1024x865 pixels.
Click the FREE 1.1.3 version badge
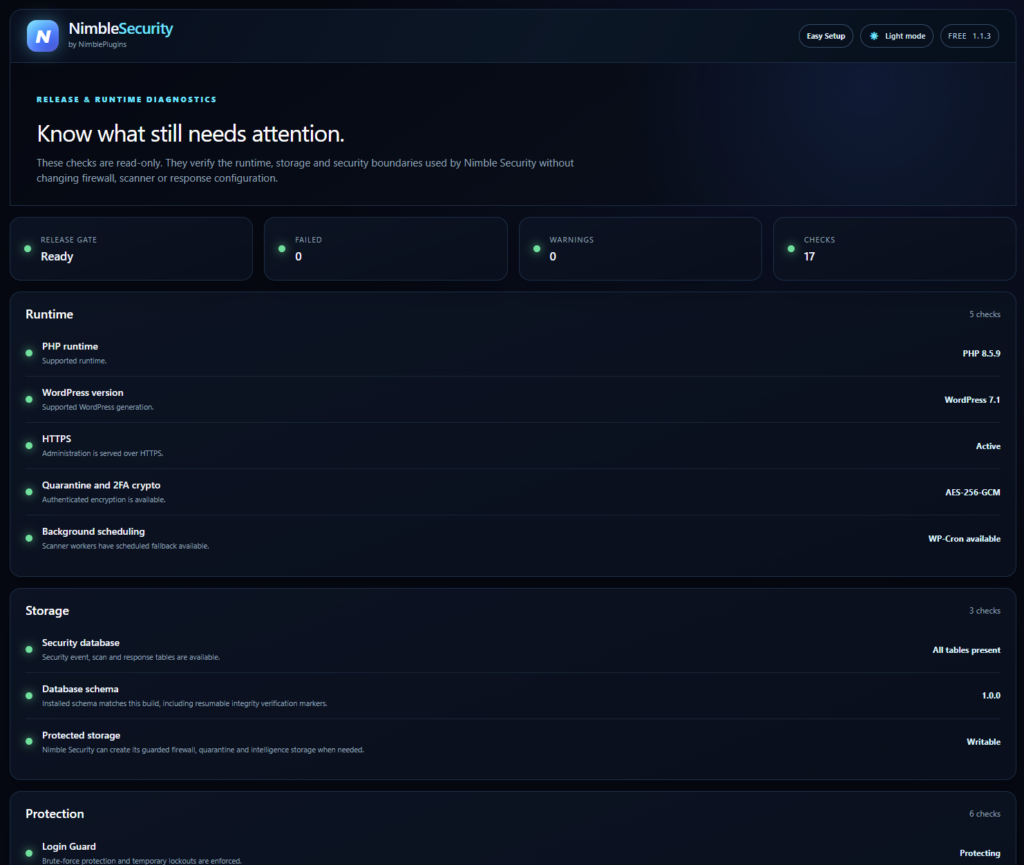(x=969, y=36)
